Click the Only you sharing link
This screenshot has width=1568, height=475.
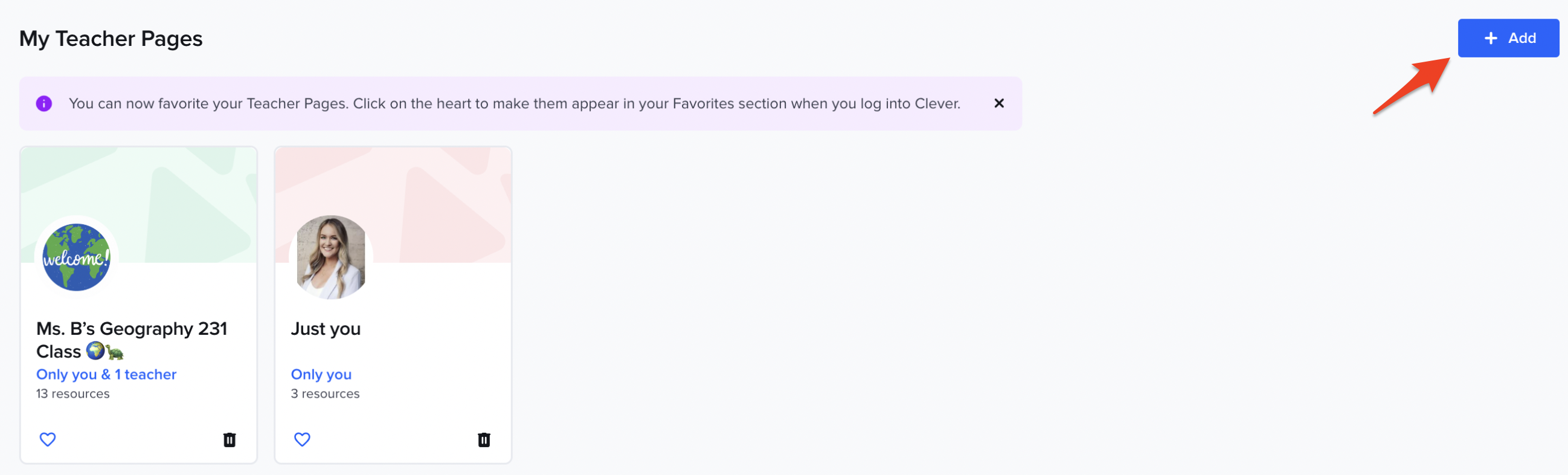click(321, 374)
